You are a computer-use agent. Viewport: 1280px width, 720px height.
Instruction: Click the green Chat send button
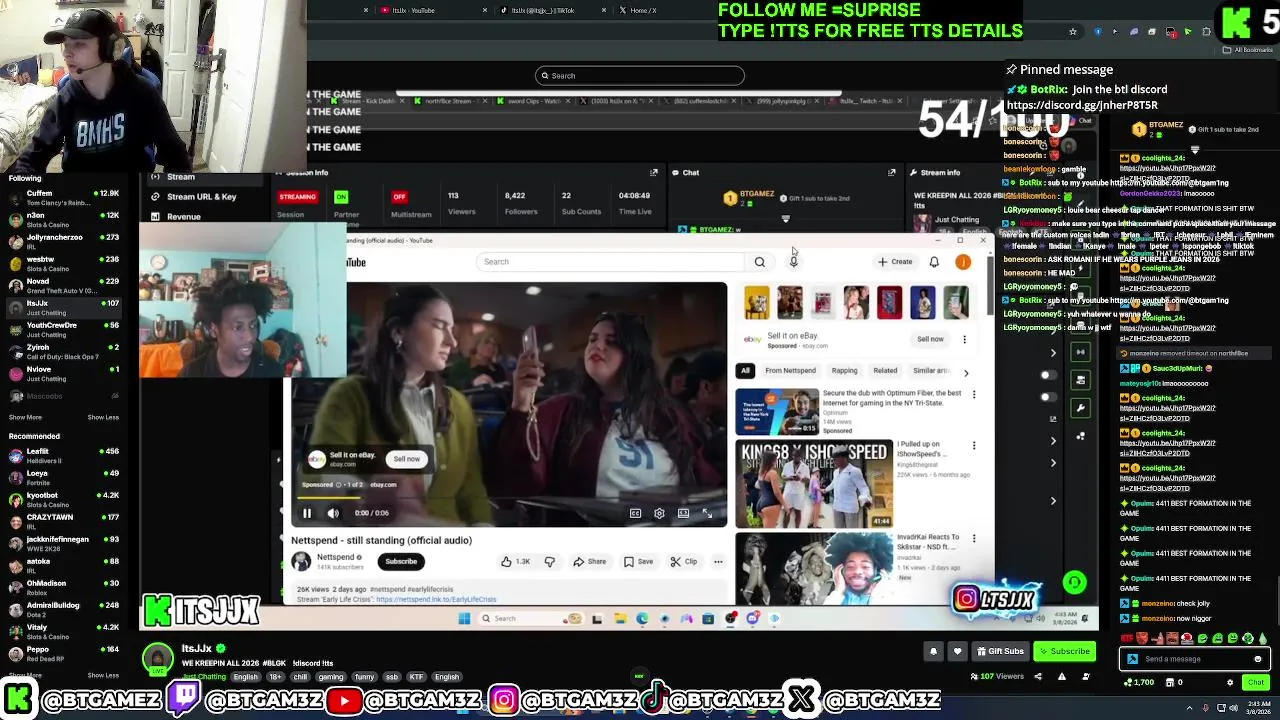point(1256,682)
